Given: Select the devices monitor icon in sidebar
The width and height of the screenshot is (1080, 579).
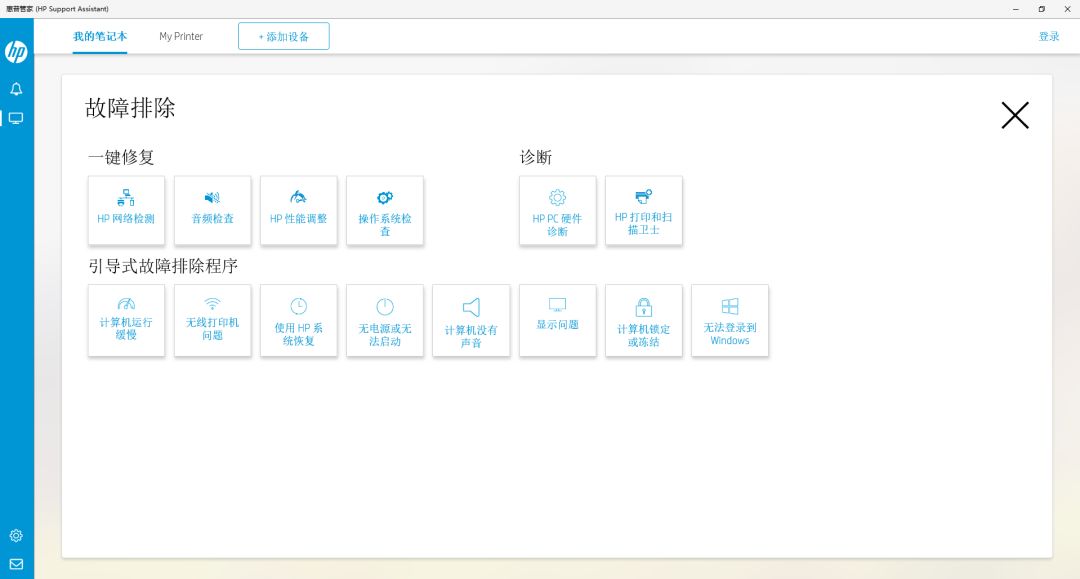Looking at the screenshot, I should (x=17, y=118).
